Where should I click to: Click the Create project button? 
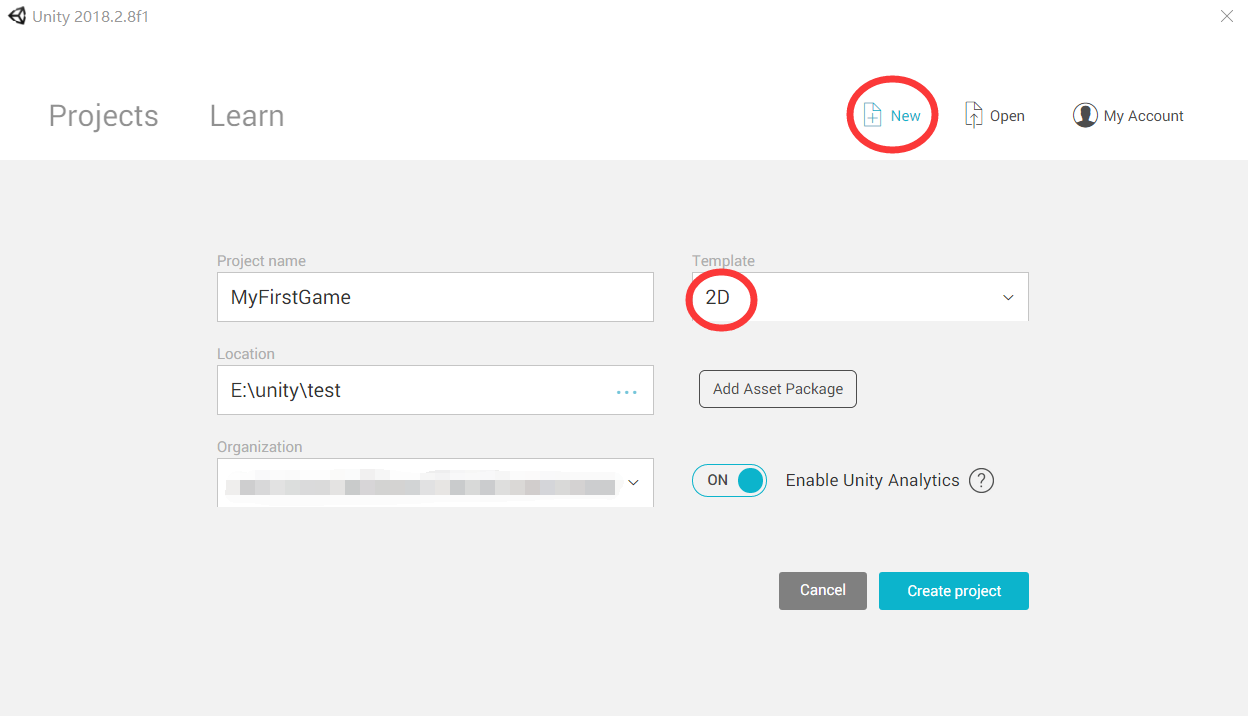point(954,591)
